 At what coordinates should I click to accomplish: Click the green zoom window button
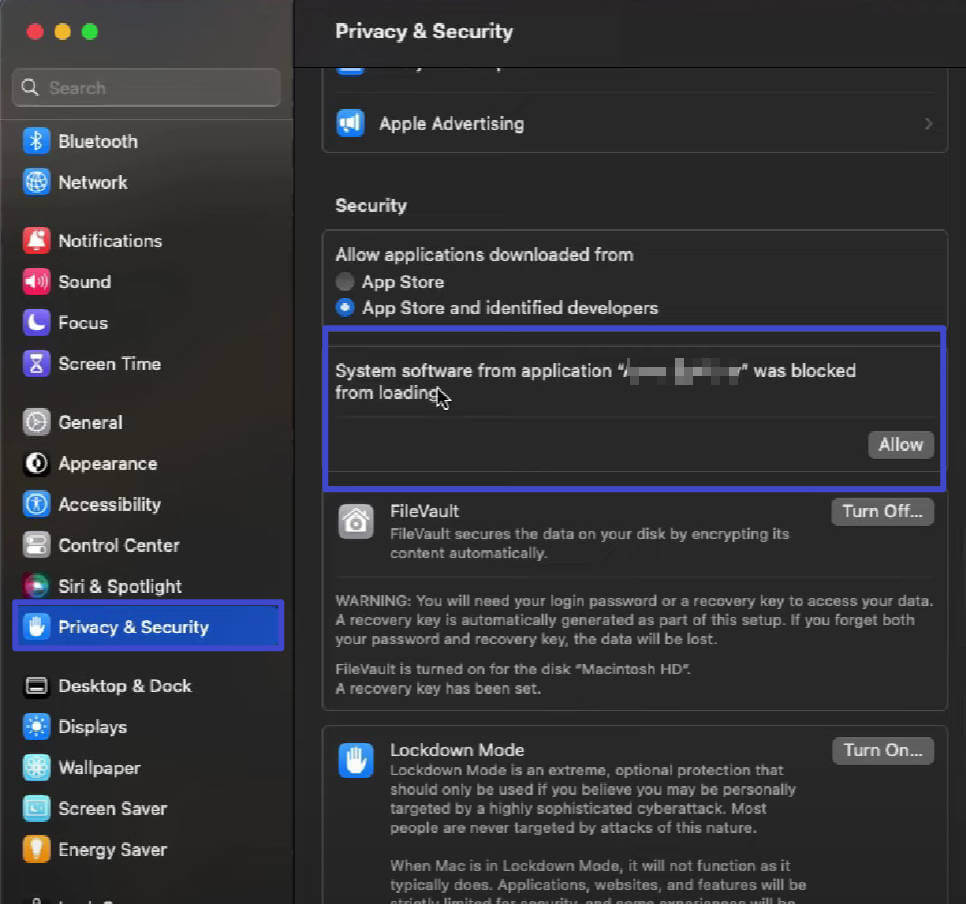tap(90, 31)
